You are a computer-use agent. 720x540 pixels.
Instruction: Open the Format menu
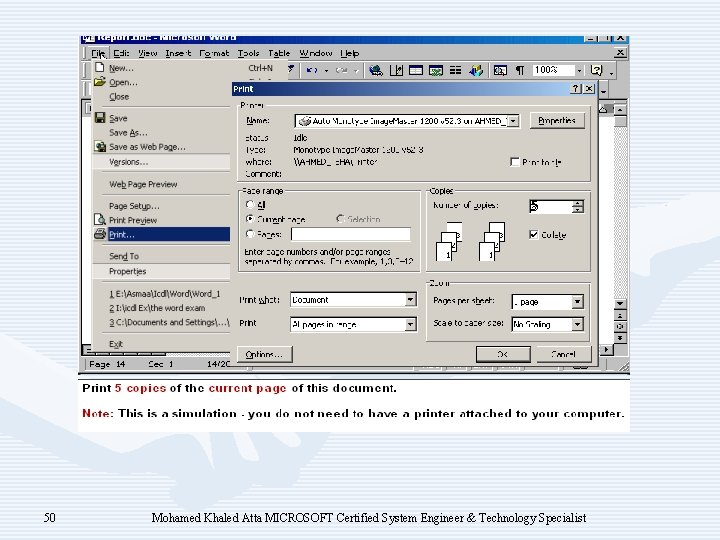tap(214, 53)
